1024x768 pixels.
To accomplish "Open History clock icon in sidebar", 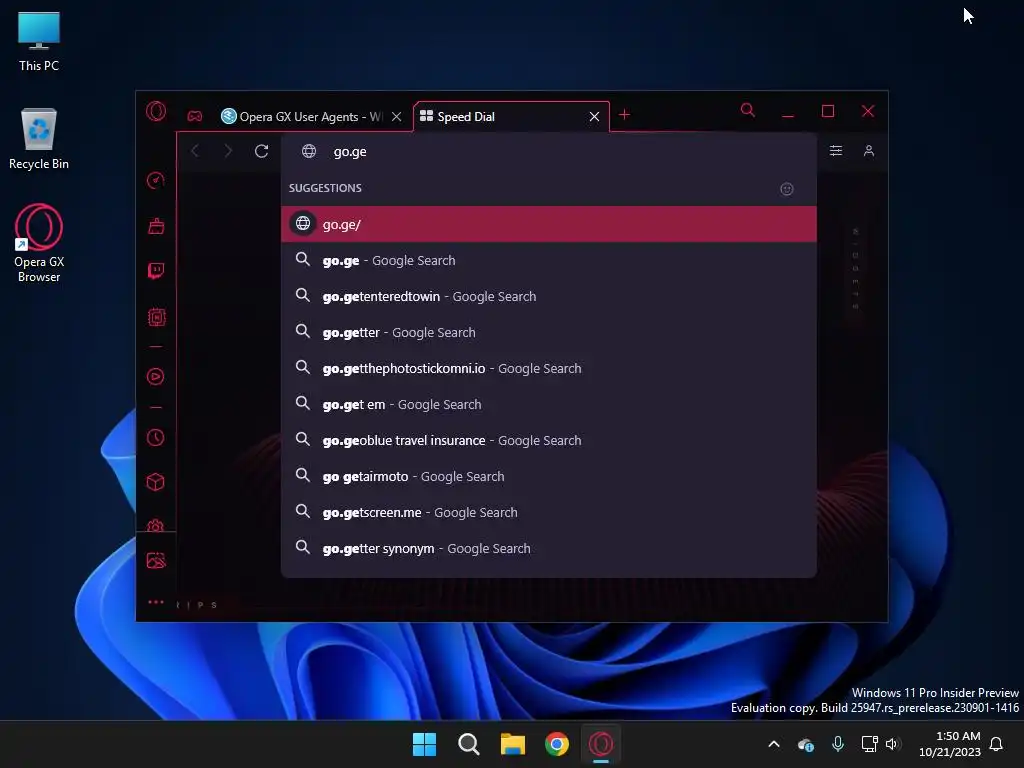I will click(155, 438).
